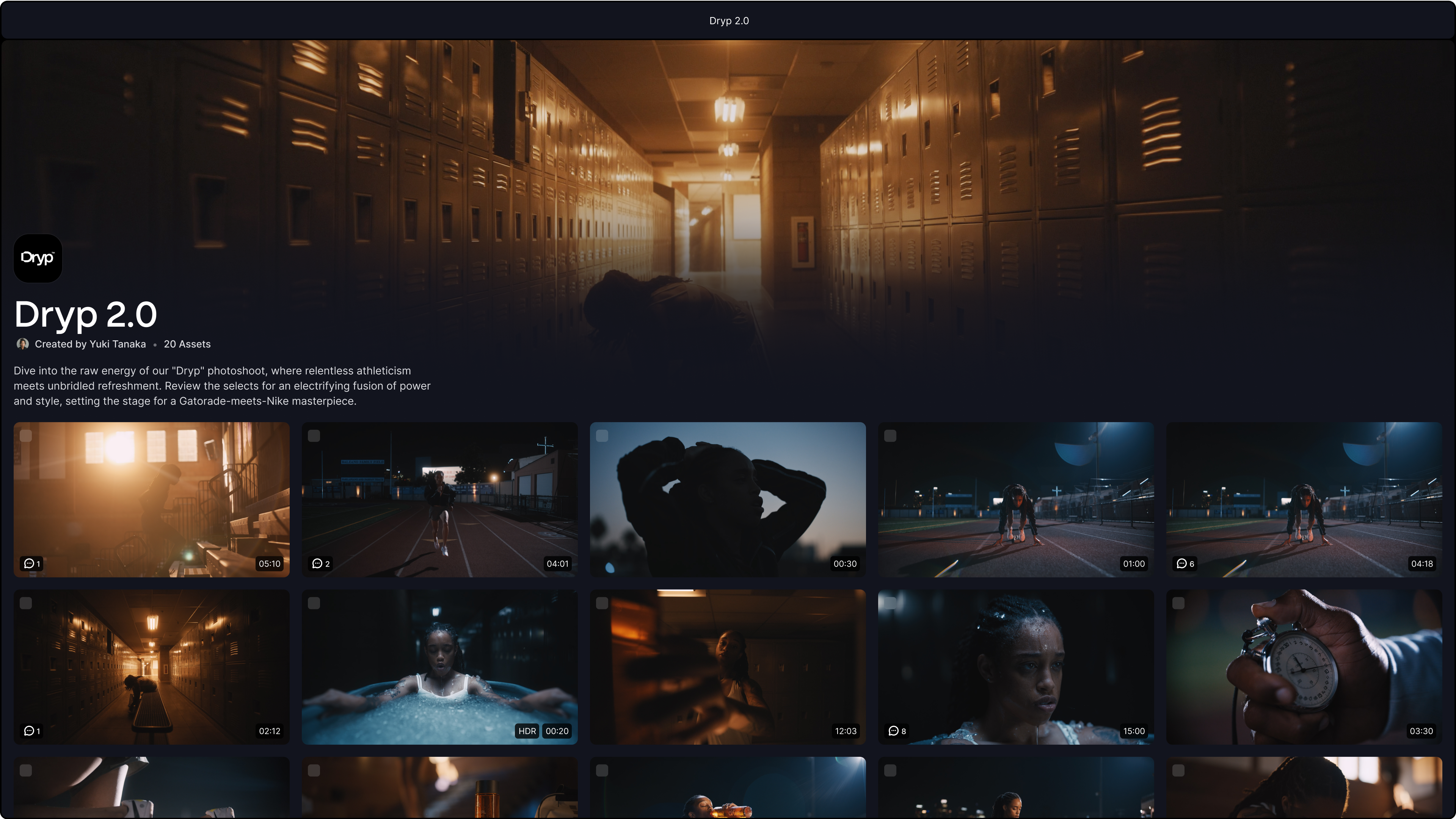This screenshot has width=1456, height=819.
Task: Open the bleachers sunlight video thumbnail
Action: [x=152, y=499]
